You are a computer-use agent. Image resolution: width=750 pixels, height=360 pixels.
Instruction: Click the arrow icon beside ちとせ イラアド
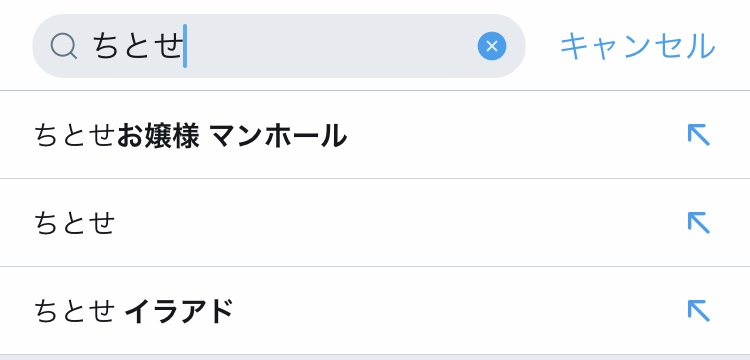coord(698,311)
